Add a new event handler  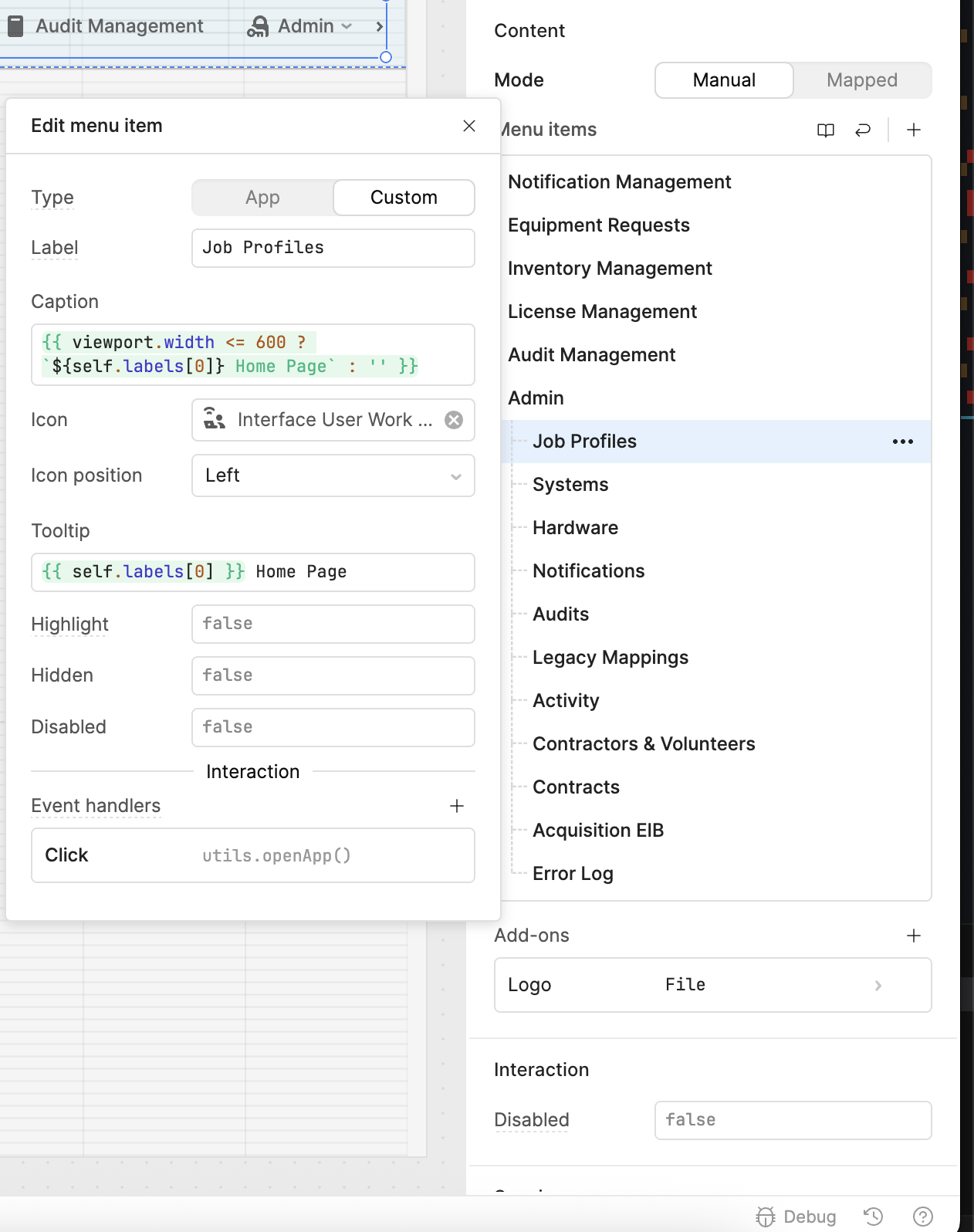[456, 806]
